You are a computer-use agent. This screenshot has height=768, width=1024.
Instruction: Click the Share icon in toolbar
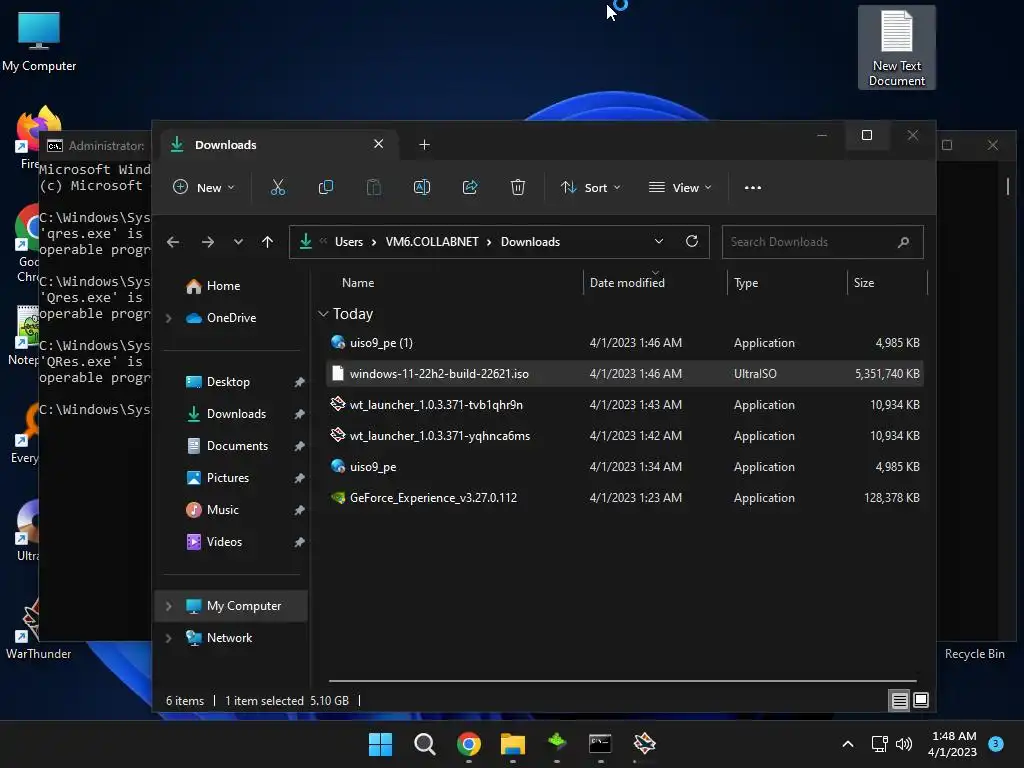tap(470, 187)
